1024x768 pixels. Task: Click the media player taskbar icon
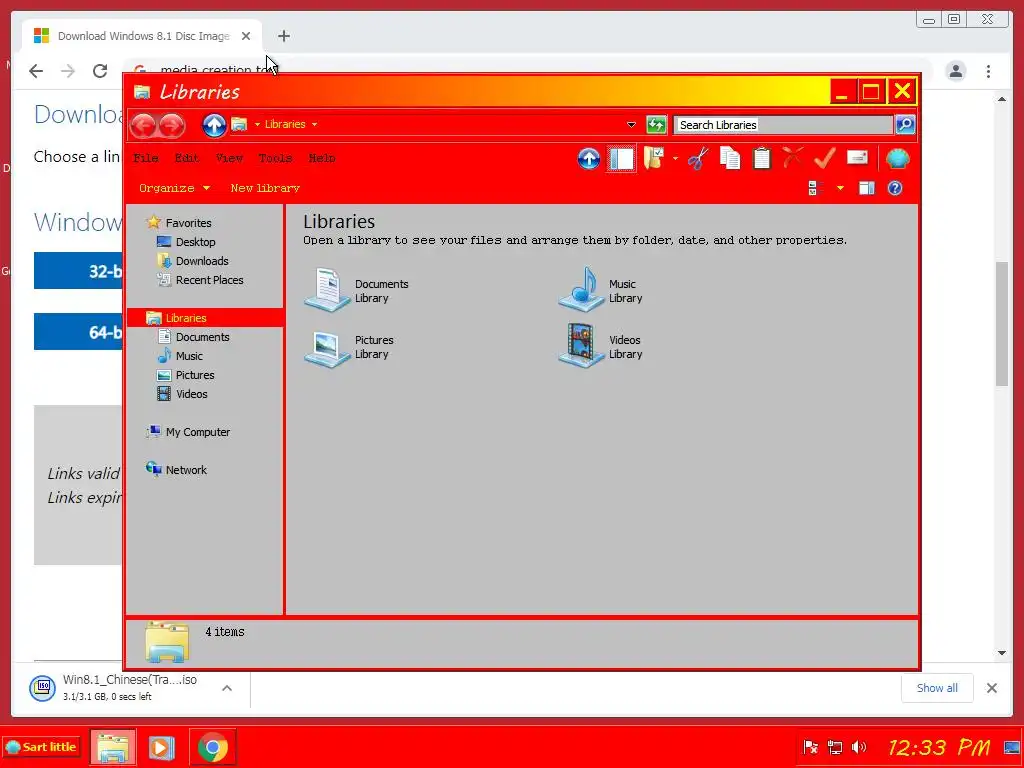(161, 747)
